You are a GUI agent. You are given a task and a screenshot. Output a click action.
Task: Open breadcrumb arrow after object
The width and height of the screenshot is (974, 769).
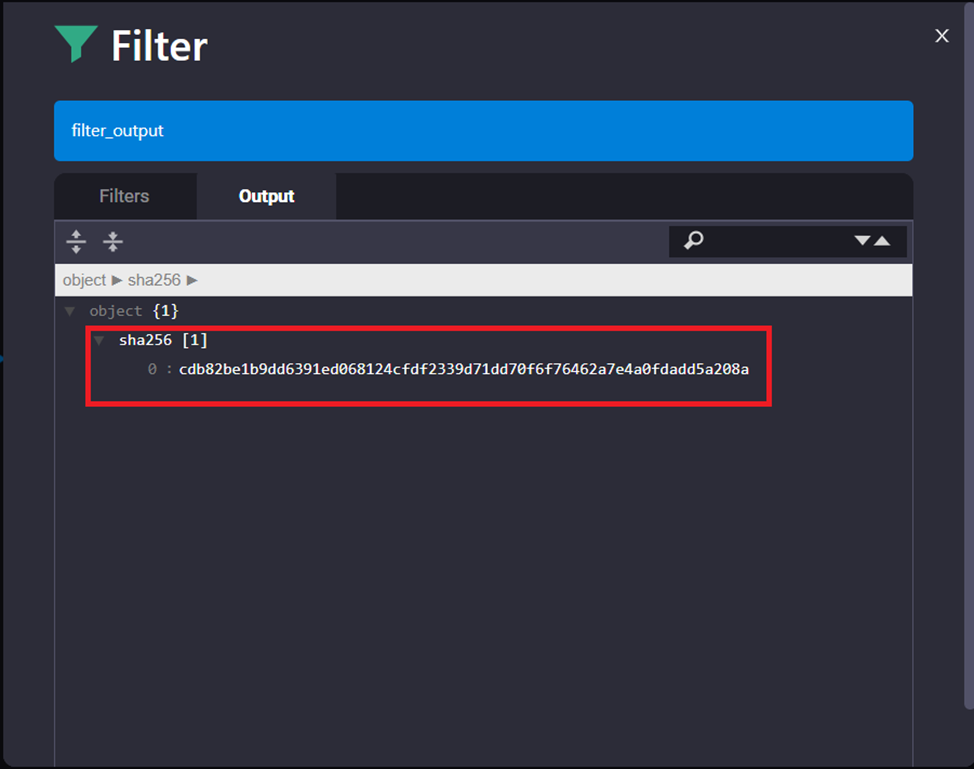tap(117, 280)
